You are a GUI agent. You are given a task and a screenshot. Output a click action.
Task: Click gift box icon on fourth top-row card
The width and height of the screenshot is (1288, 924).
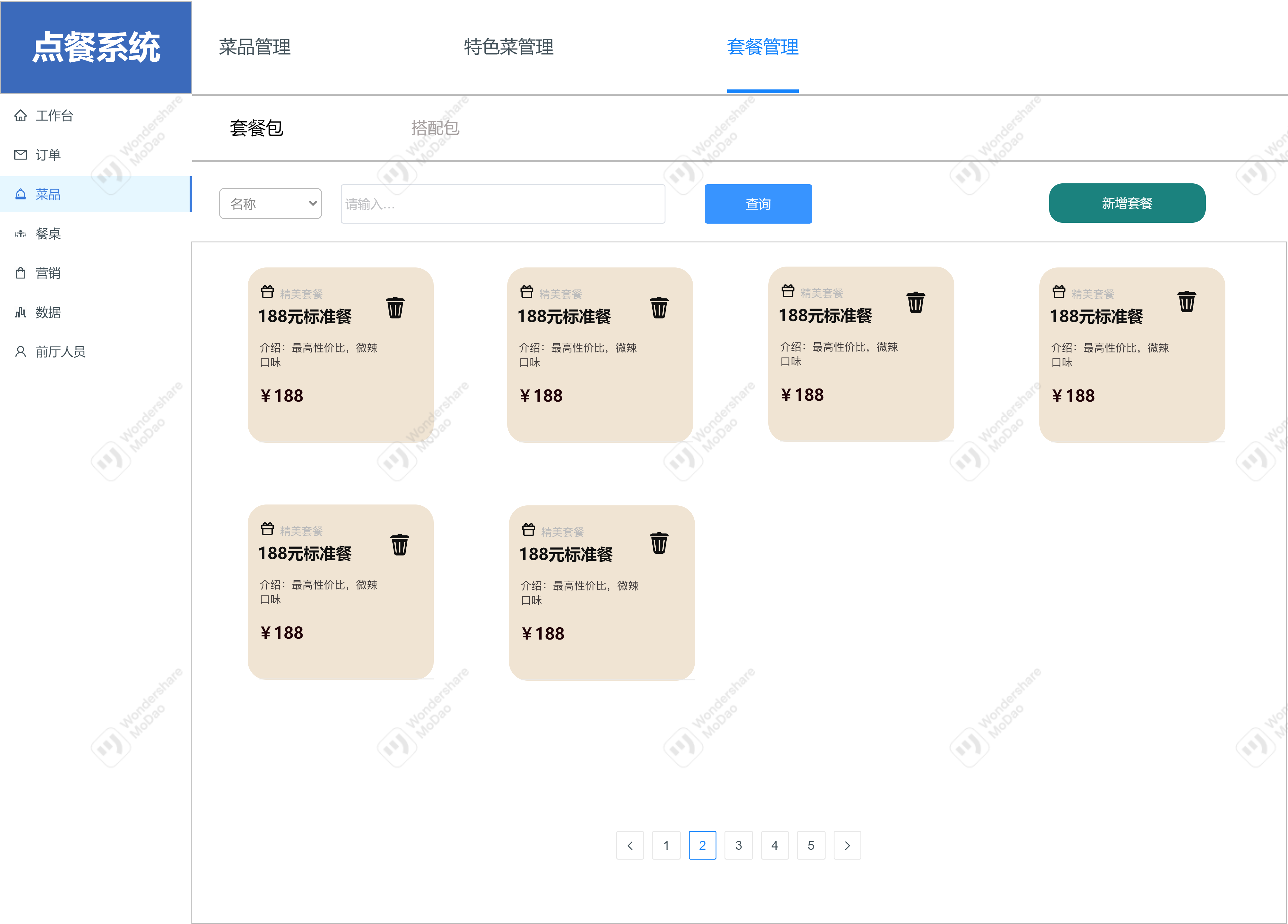click(1058, 292)
